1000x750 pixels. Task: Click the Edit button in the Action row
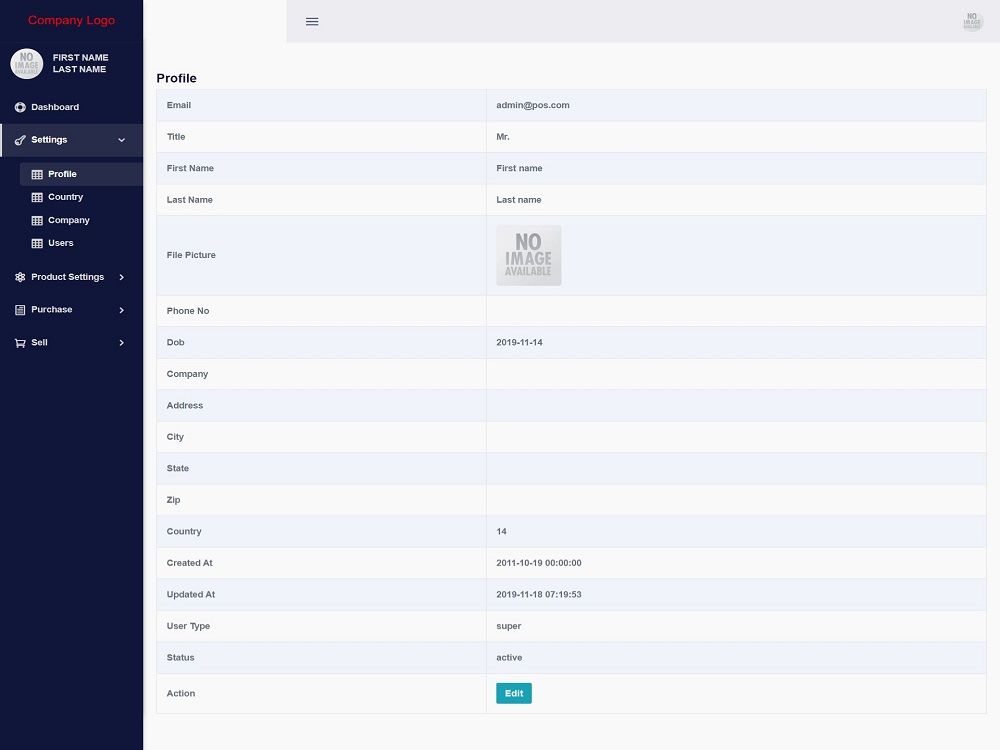click(513, 693)
